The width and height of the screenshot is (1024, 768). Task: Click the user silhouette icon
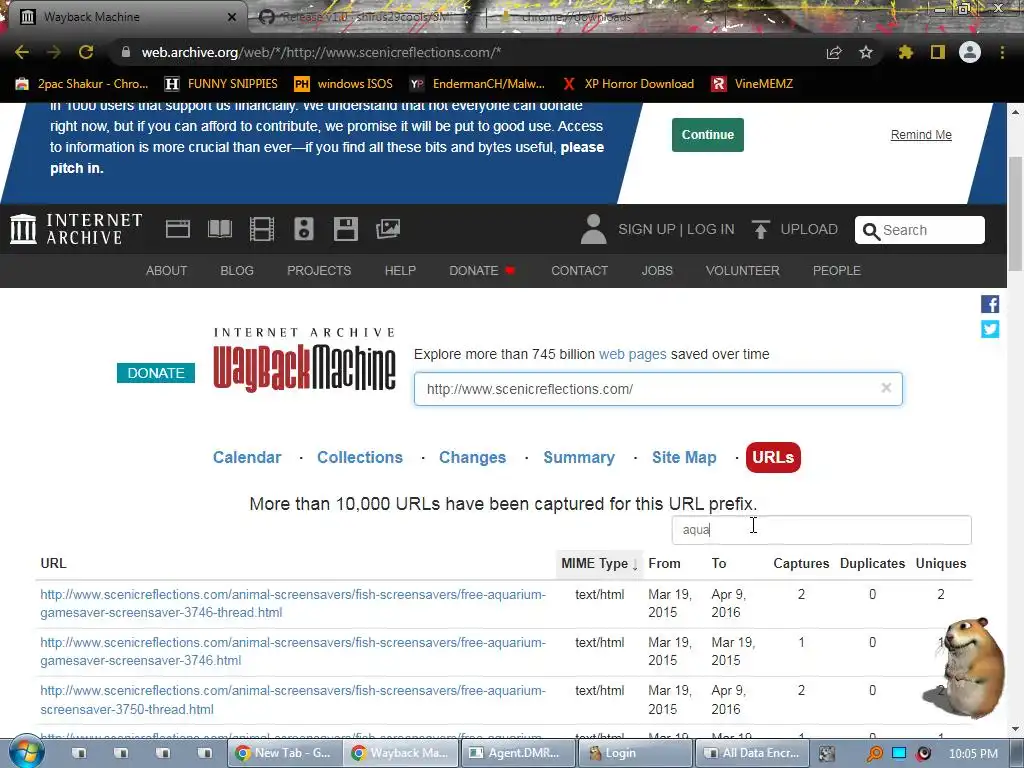(593, 229)
